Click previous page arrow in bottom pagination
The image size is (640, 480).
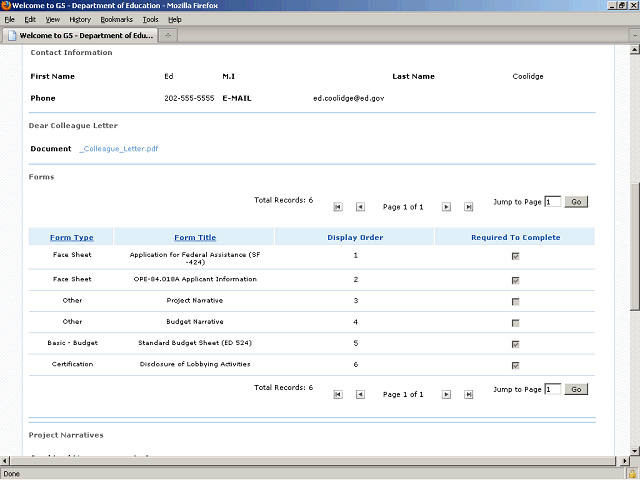coord(360,394)
